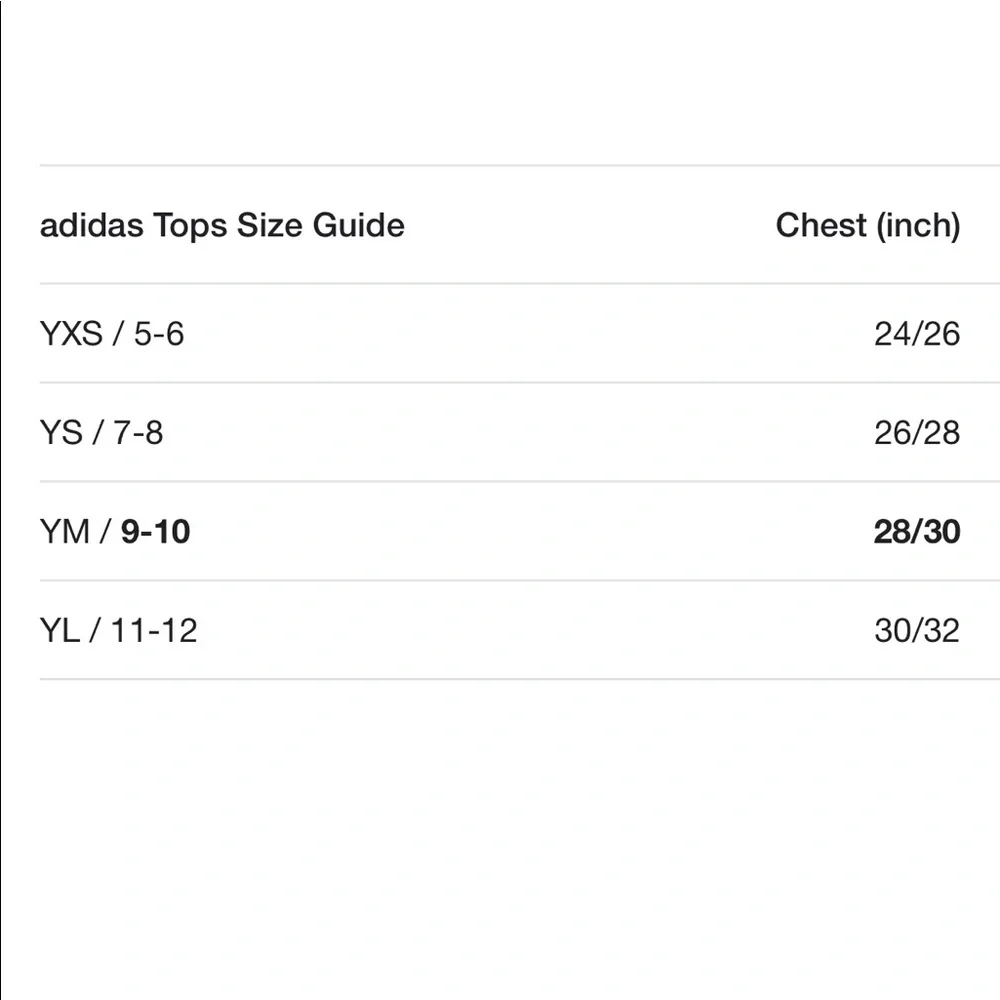Click the 24/26 chest measurement
This screenshot has width=1000, height=1000.
pos(916,334)
